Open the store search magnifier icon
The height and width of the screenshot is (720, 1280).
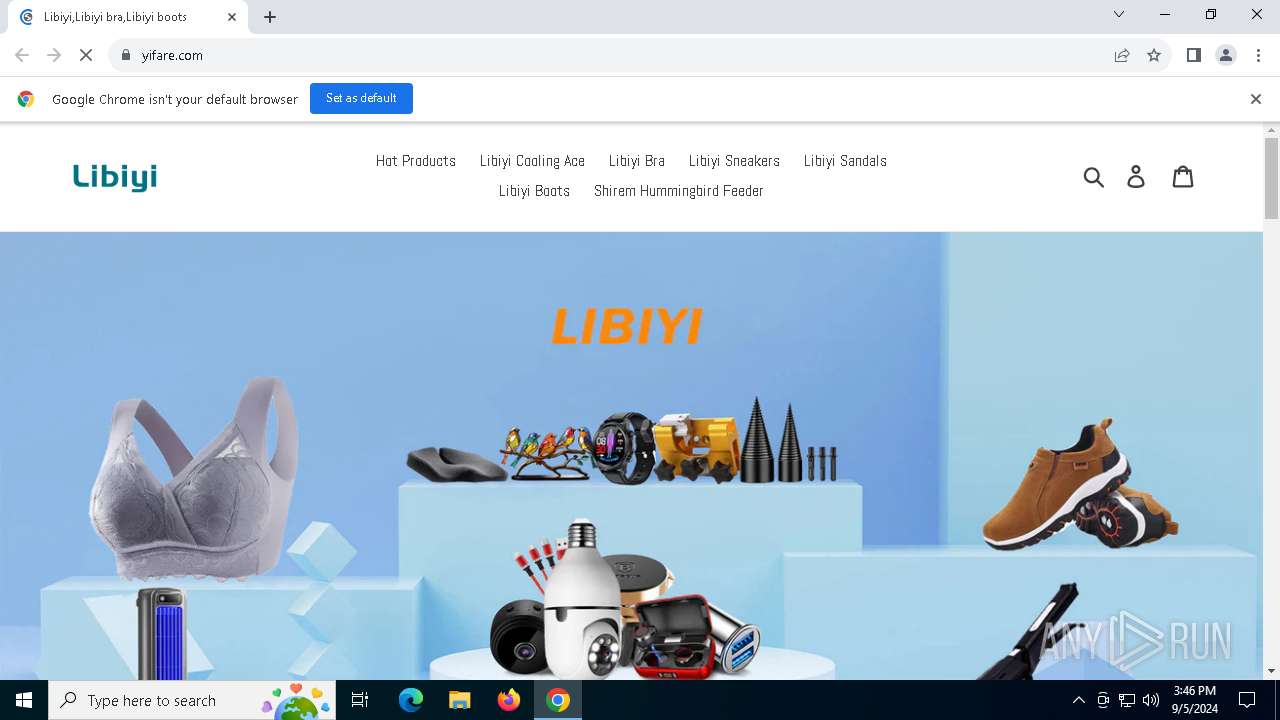click(1094, 177)
